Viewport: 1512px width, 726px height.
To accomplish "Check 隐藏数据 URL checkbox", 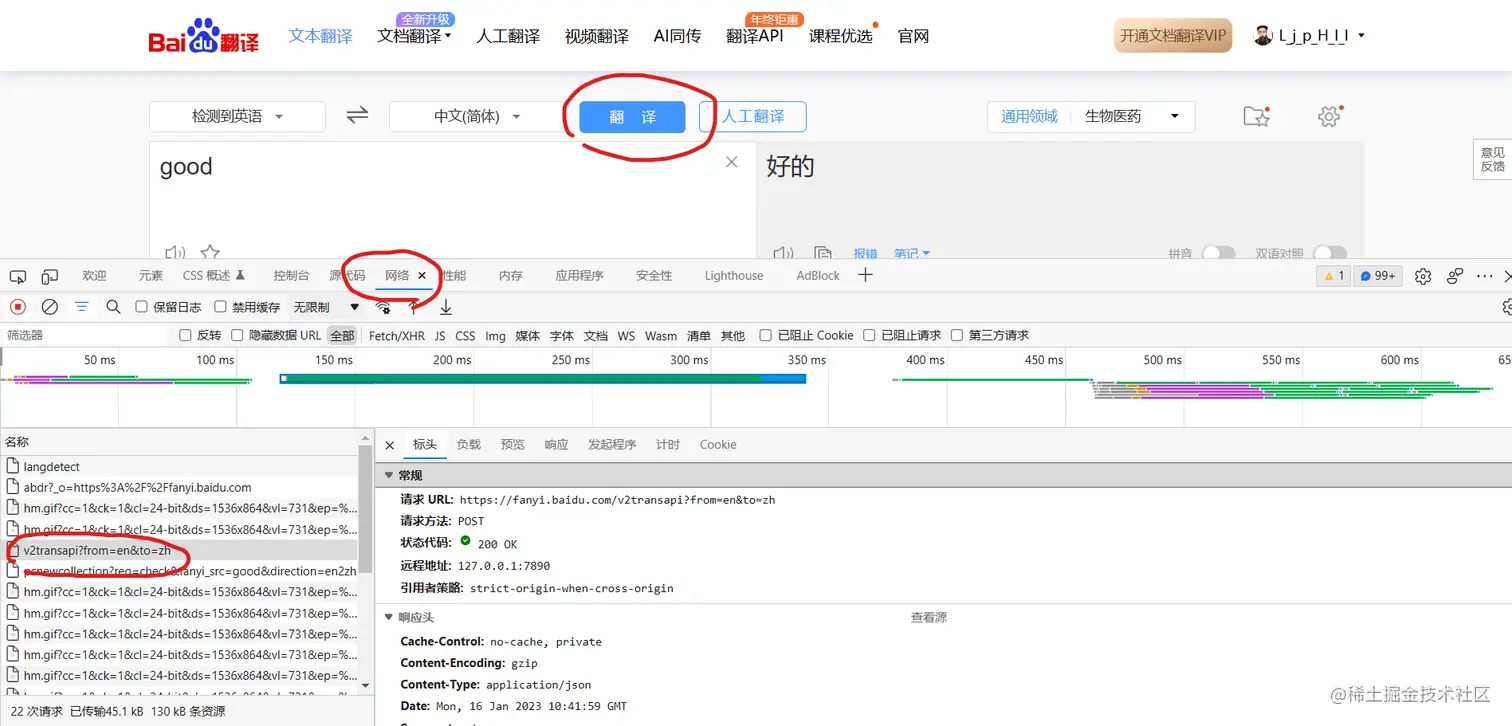I will [237, 336].
